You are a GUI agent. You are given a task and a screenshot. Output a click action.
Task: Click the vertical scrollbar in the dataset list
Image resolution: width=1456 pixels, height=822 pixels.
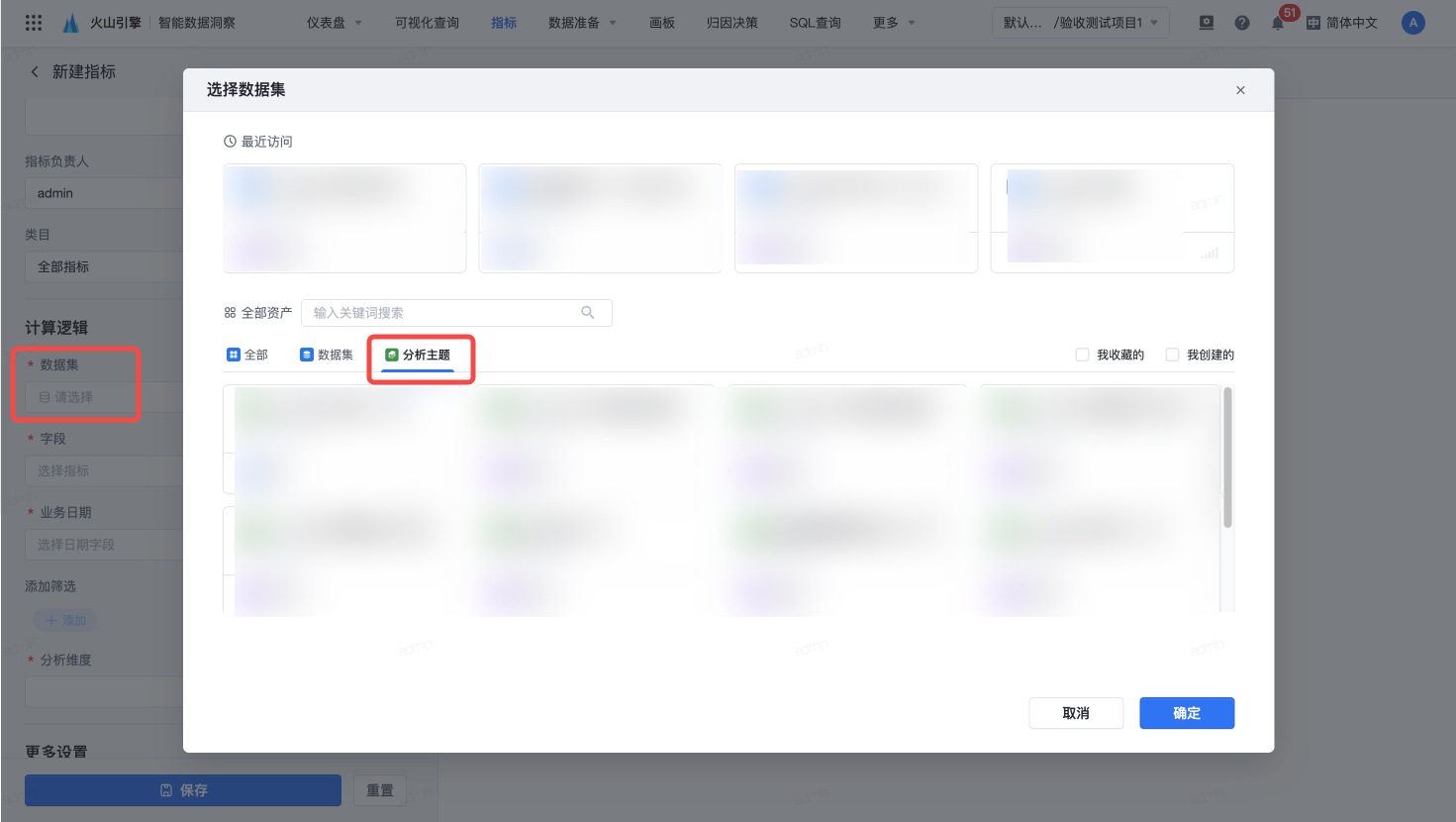coord(1227,457)
